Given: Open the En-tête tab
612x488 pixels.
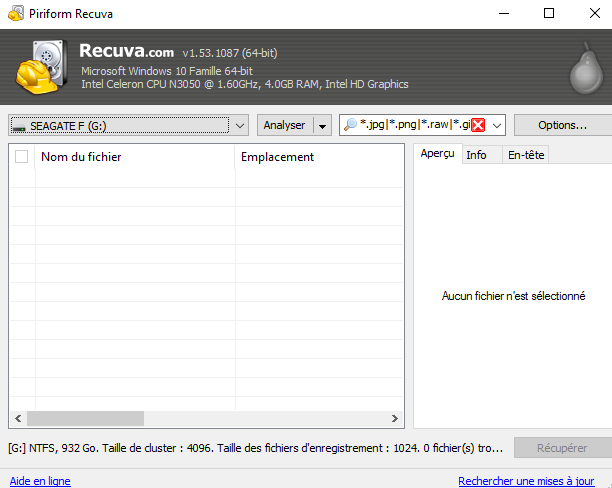Looking at the screenshot, I should coord(526,155).
